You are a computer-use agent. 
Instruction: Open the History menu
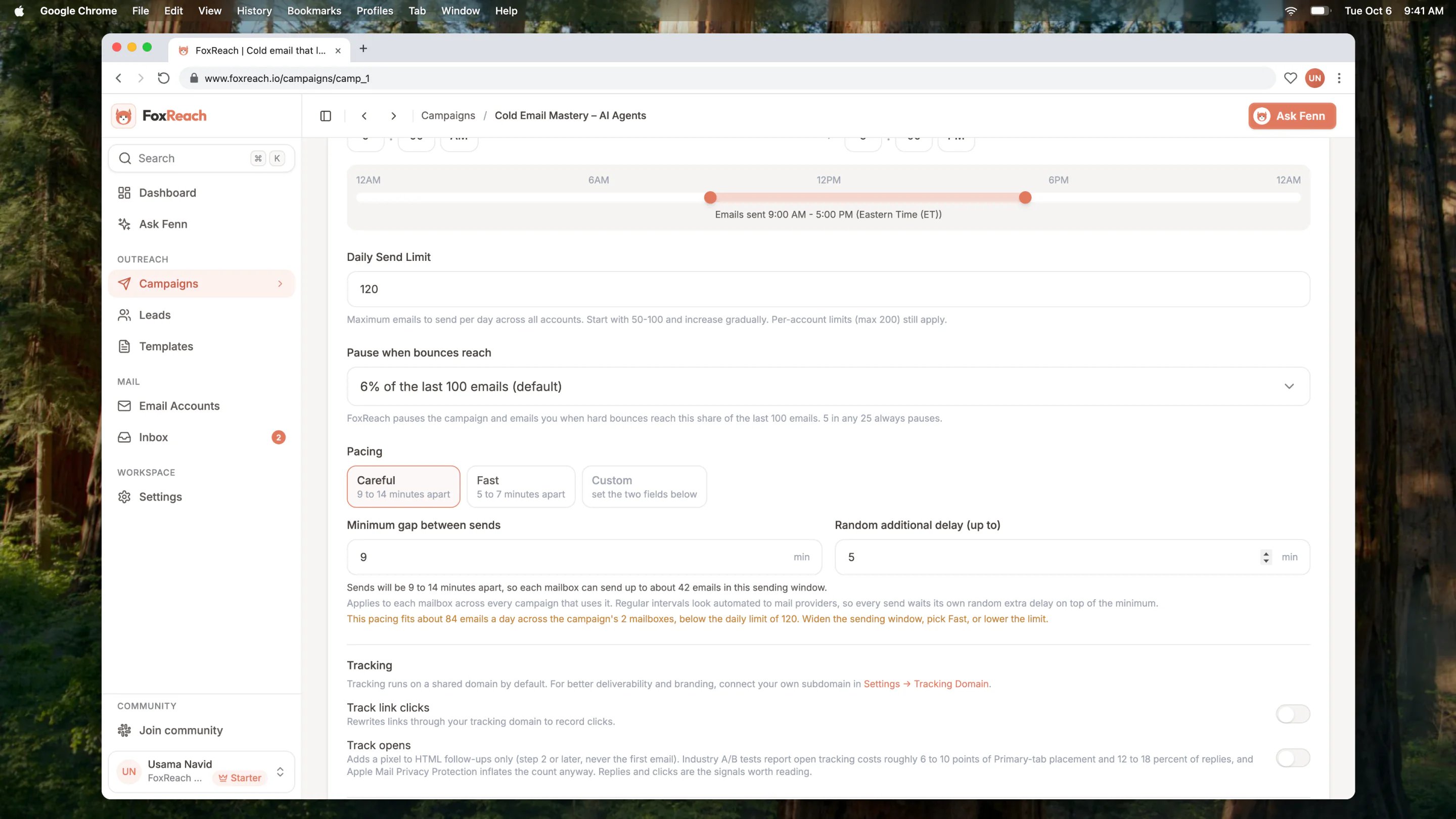pyautogui.click(x=254, y=11)
